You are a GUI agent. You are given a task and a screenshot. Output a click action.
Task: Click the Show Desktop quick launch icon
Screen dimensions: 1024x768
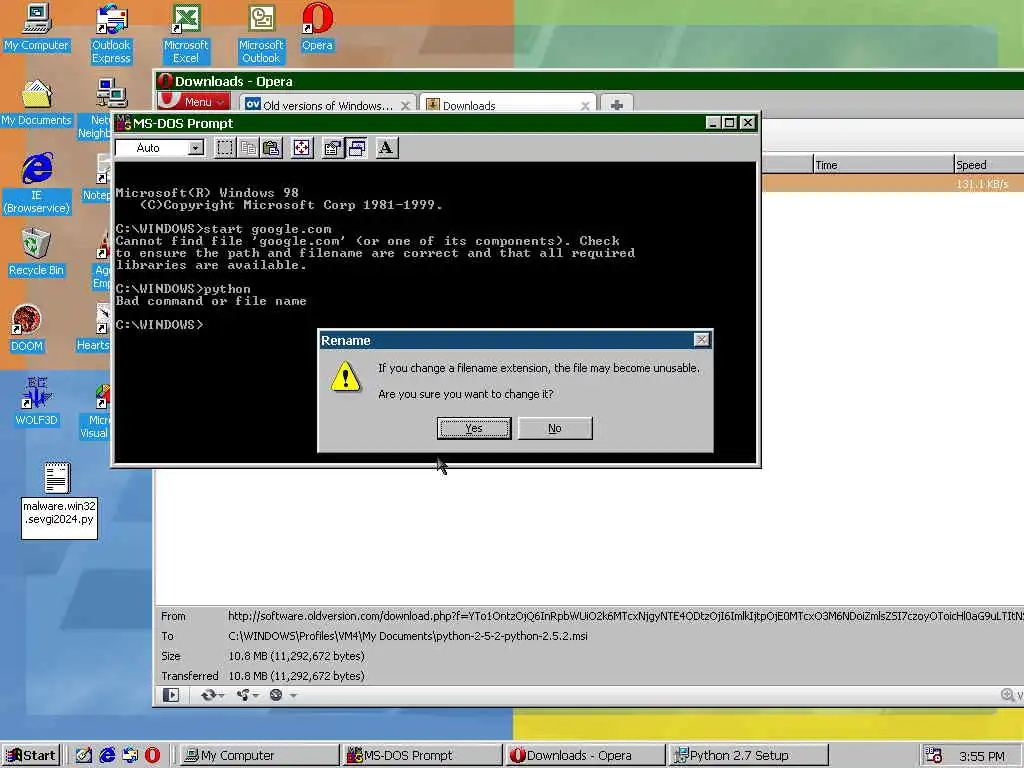point(84,756)
